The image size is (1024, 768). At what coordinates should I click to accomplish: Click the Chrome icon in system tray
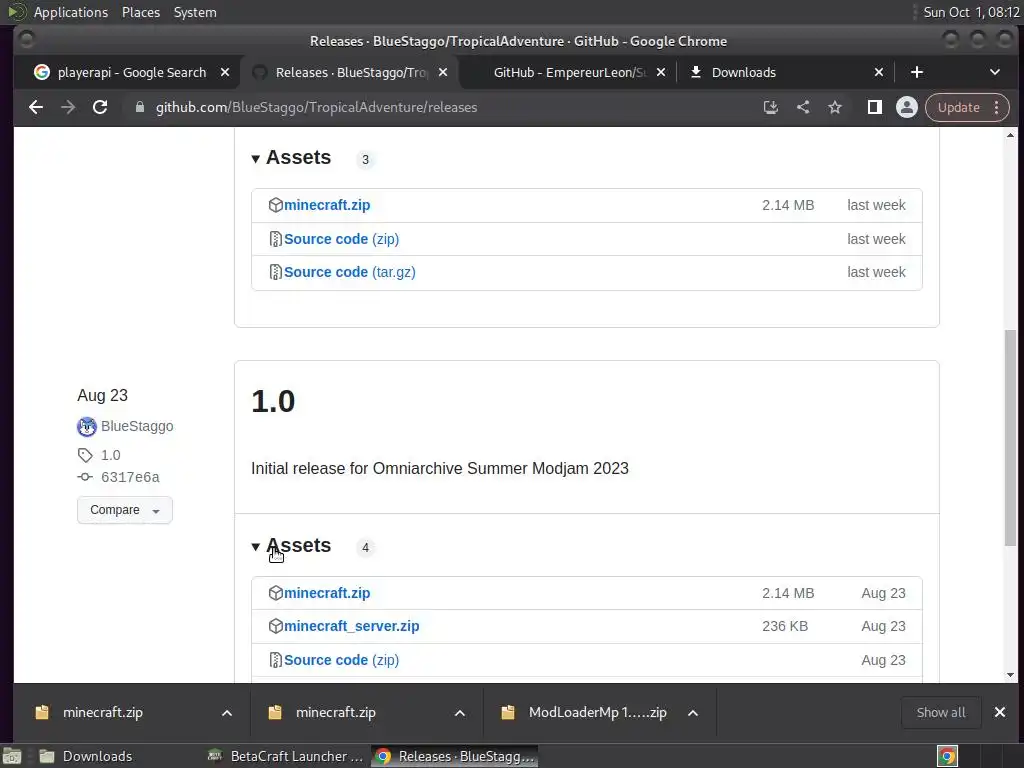click(x=947, y=756)
